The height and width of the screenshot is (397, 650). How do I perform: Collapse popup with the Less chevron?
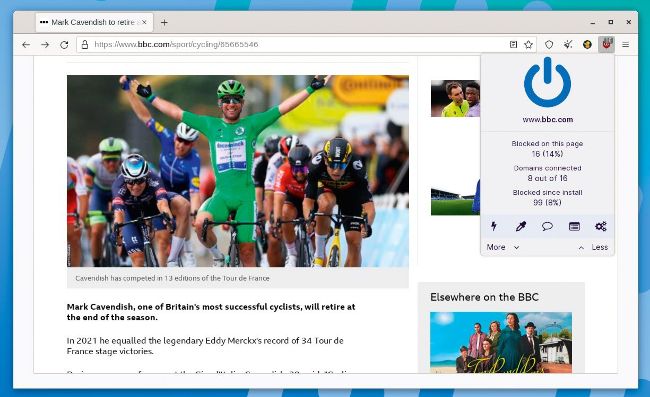coord(593,247)
